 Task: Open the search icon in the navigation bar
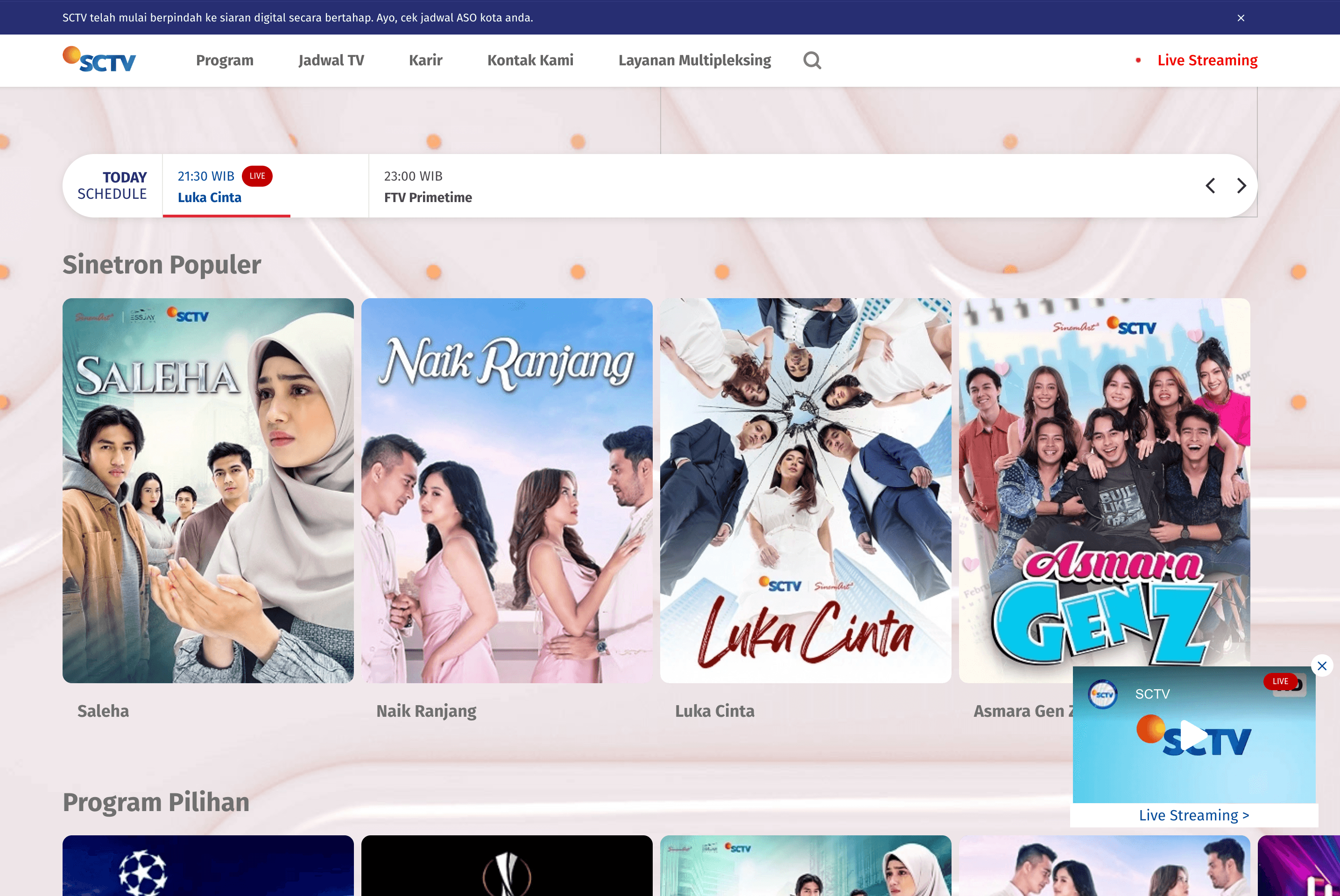(812, 60)
